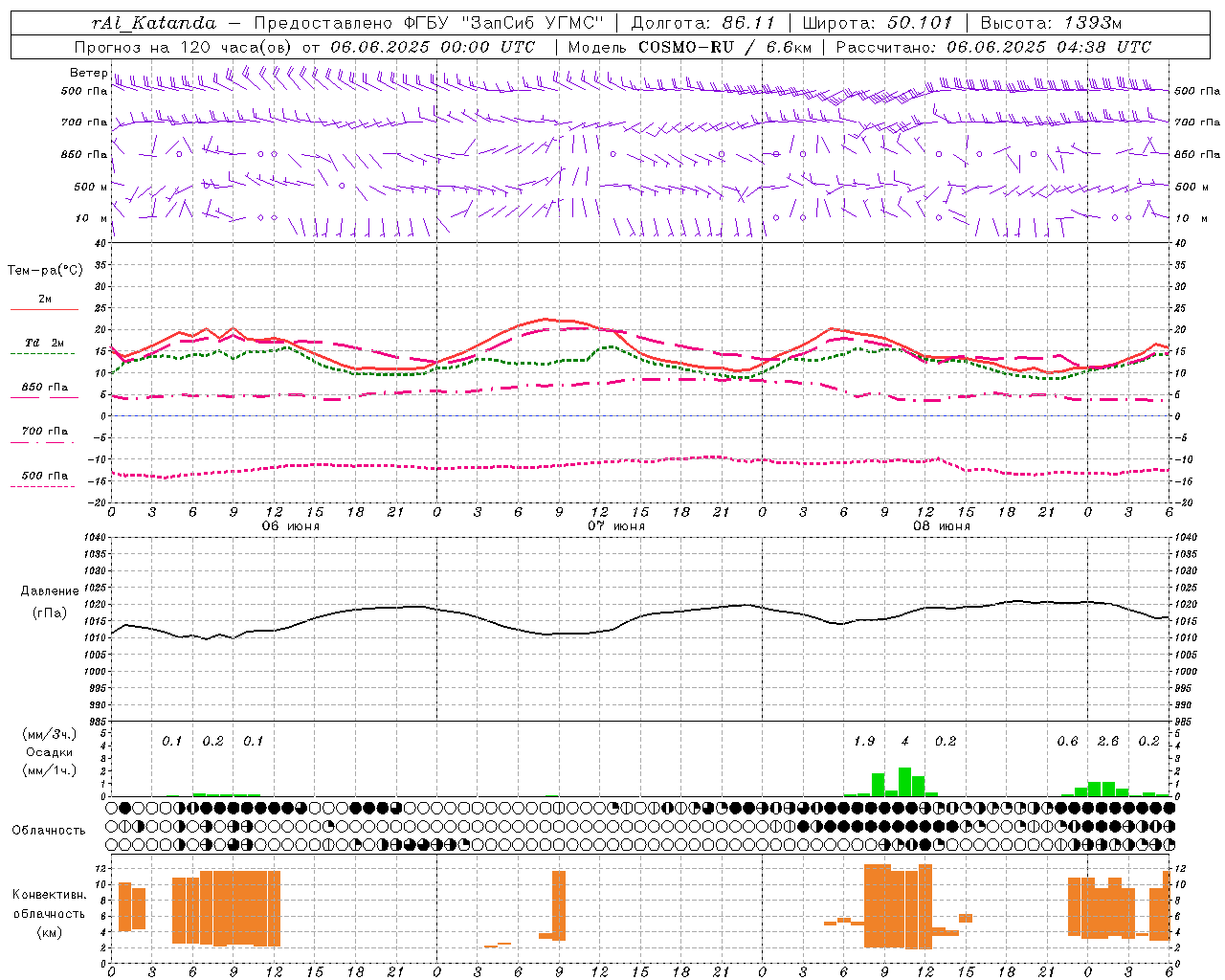Viewport: 1225px width, 980px height.
Task: Click the Ветер panel label
Action: tap(88, 73)
